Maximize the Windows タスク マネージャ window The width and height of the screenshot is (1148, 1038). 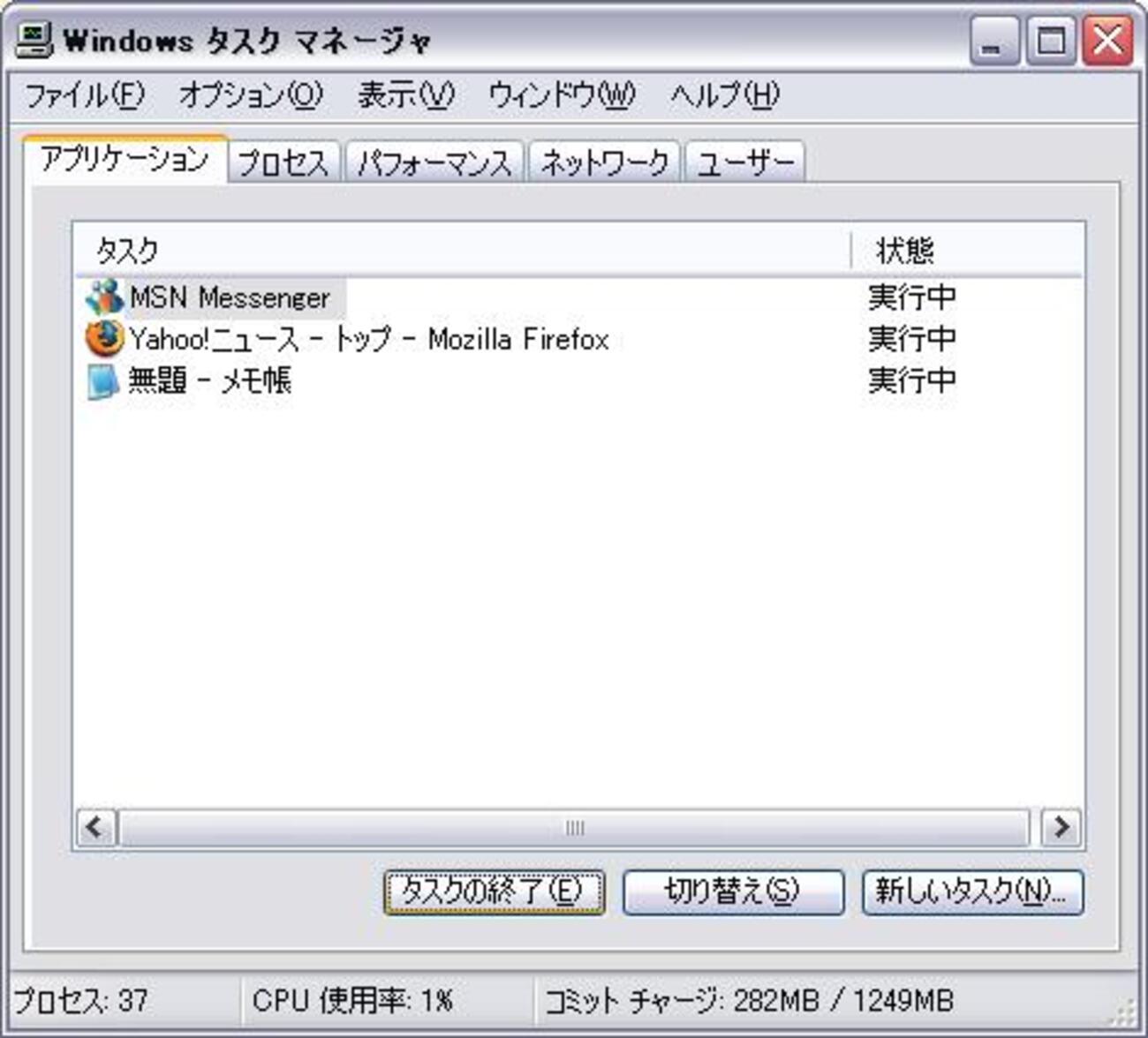tap(1050, 41)
